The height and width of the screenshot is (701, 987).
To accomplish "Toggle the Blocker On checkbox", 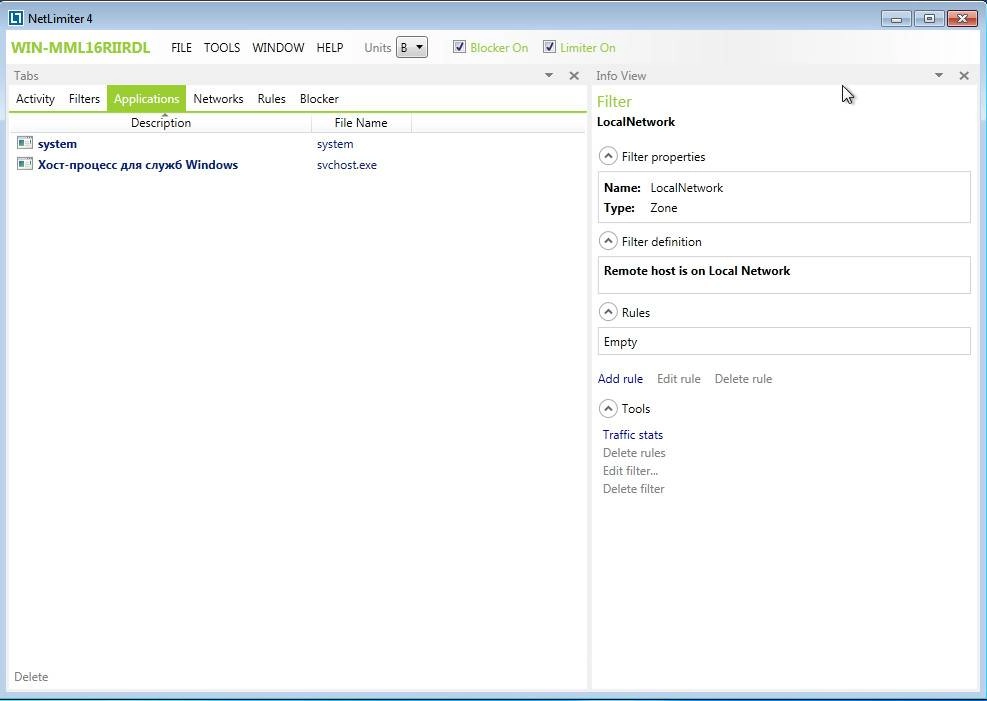I will (460, 47).
